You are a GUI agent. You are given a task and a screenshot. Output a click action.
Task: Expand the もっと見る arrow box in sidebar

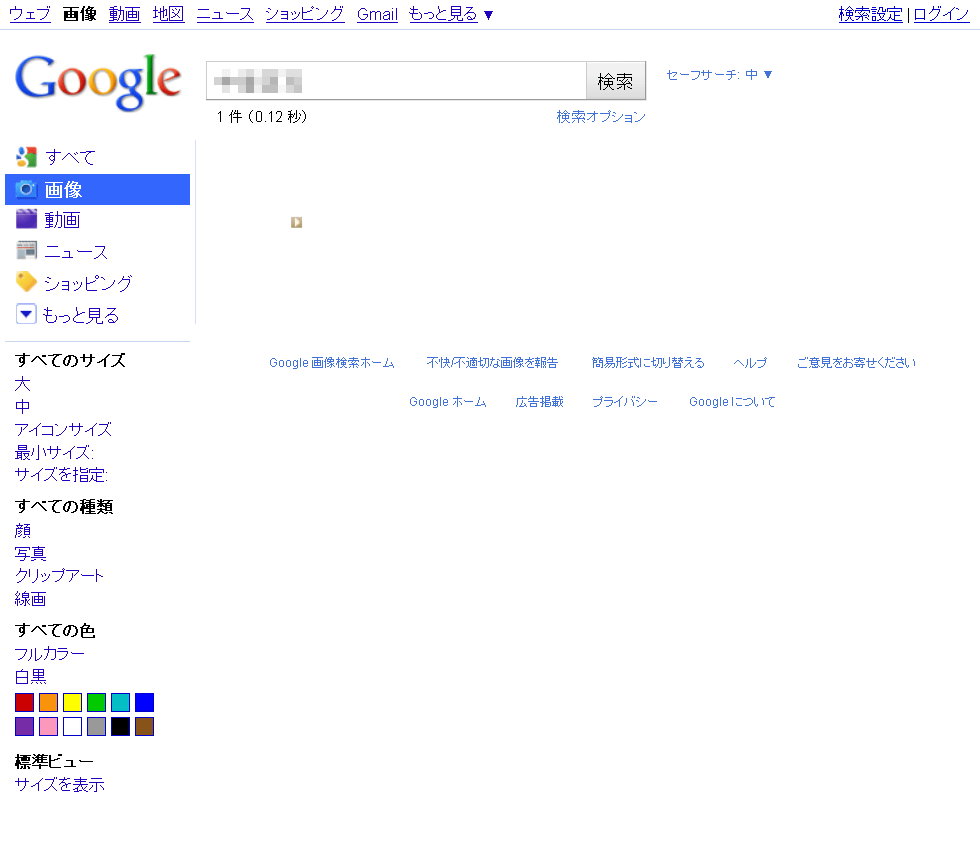click(x=26, y=314)
